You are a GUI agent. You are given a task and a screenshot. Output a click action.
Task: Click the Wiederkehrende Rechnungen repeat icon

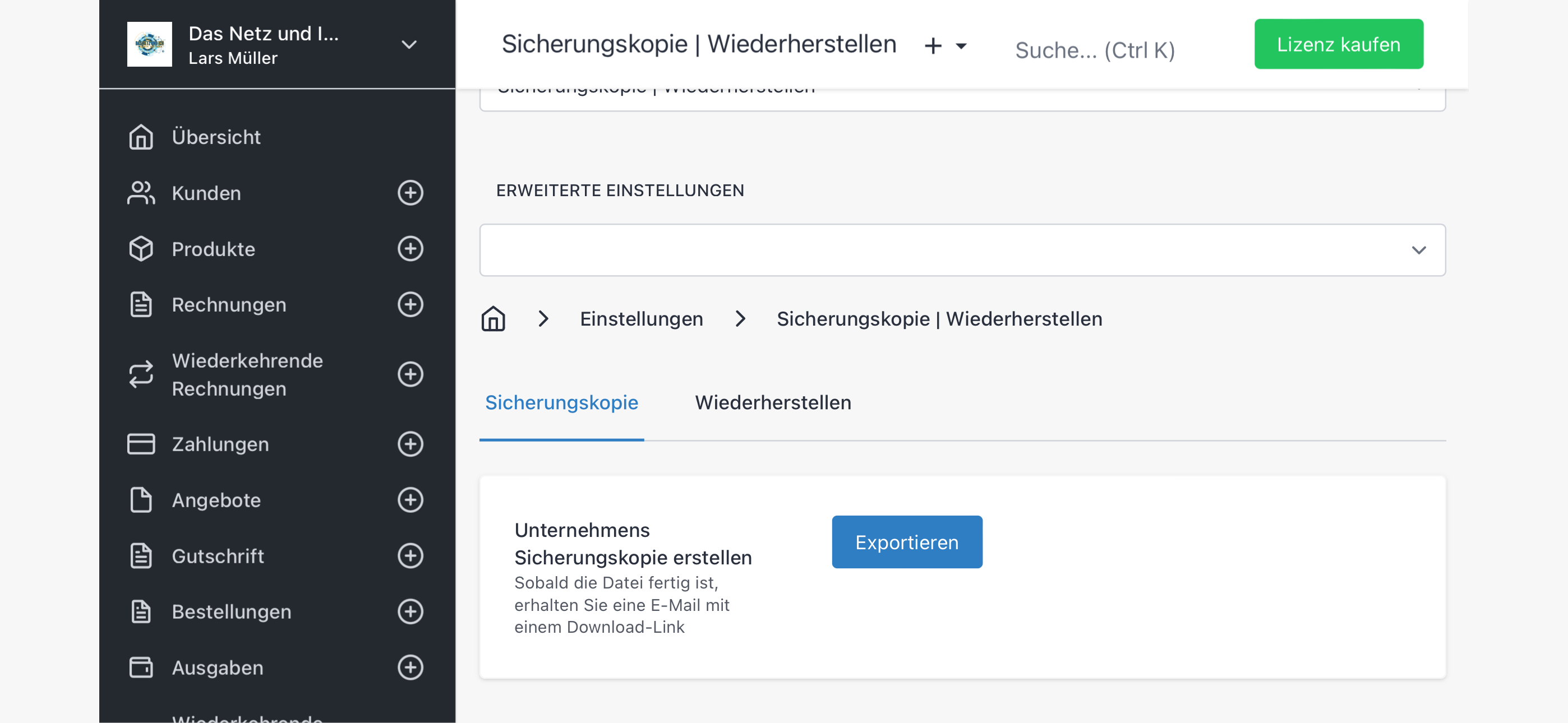click(x=141, y=374)
